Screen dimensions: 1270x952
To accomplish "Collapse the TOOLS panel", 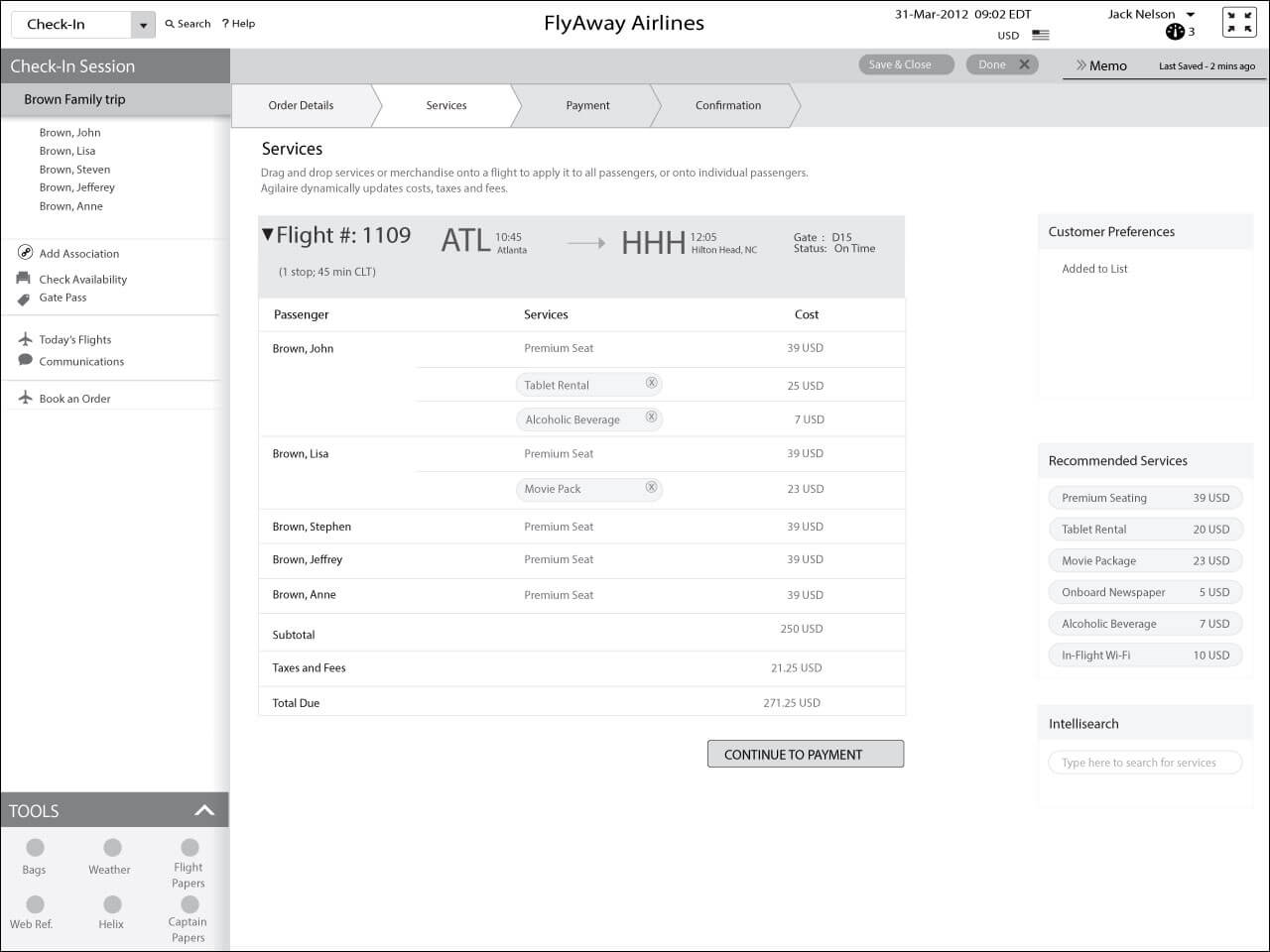I will click(x=204, y=809).
